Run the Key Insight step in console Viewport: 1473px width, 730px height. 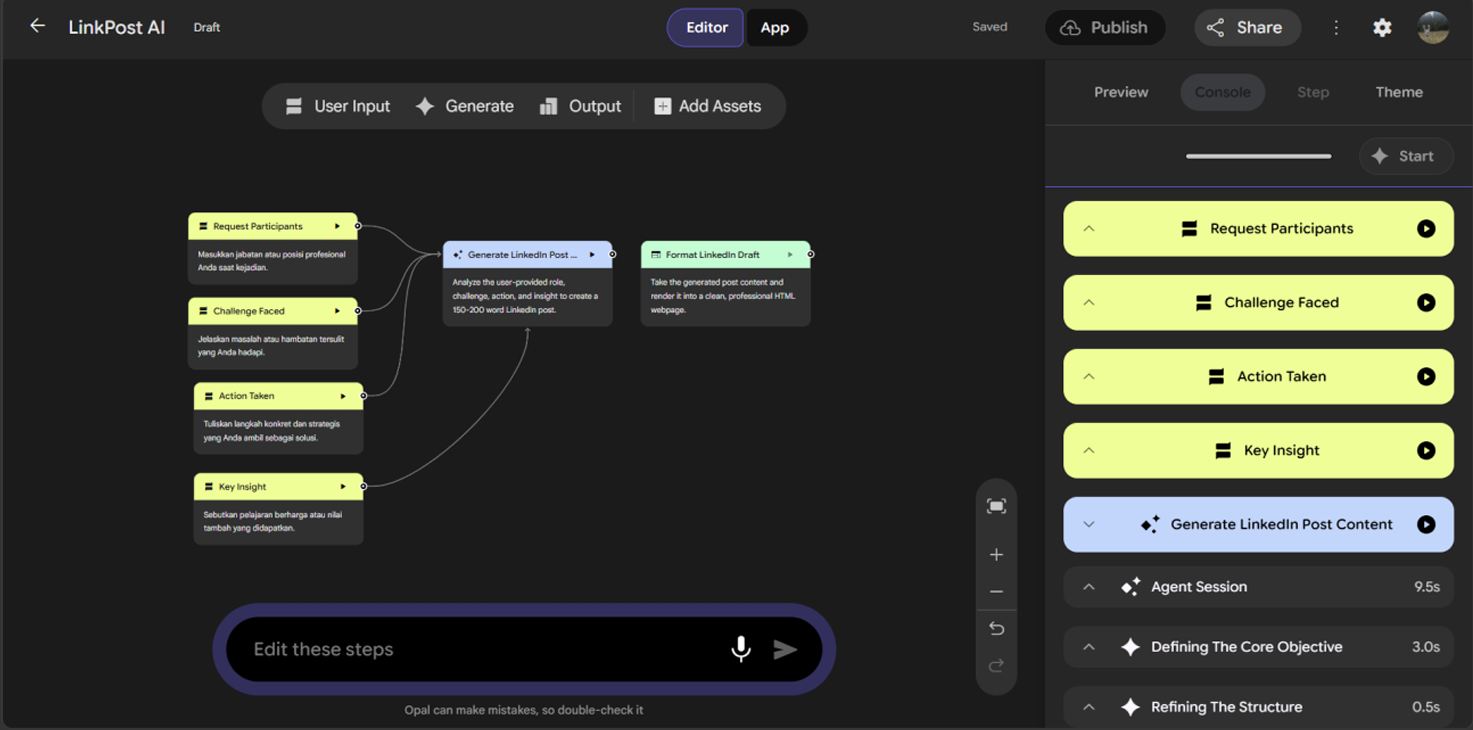(1426, 451)
